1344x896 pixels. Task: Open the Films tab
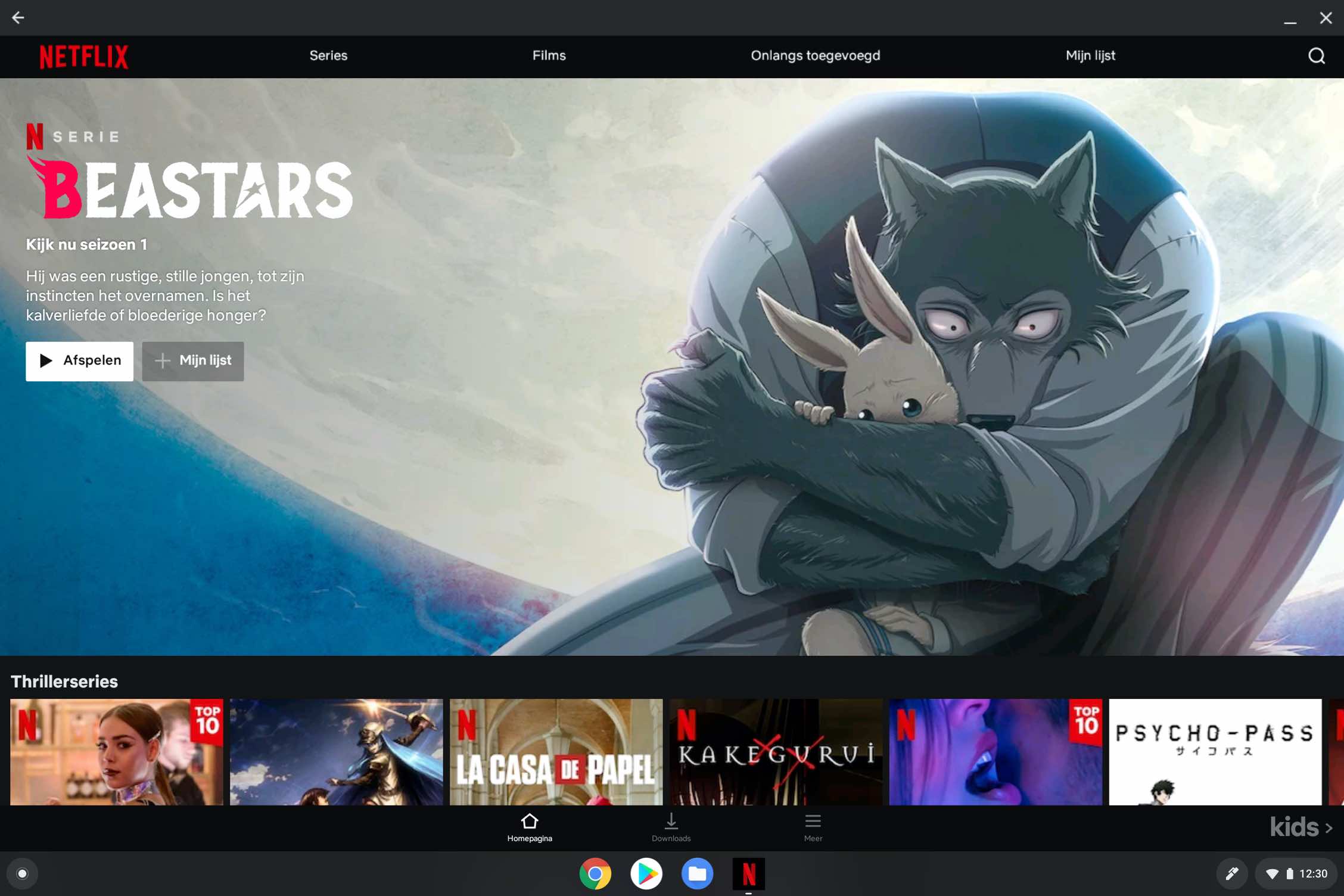[x=549, y=55]
